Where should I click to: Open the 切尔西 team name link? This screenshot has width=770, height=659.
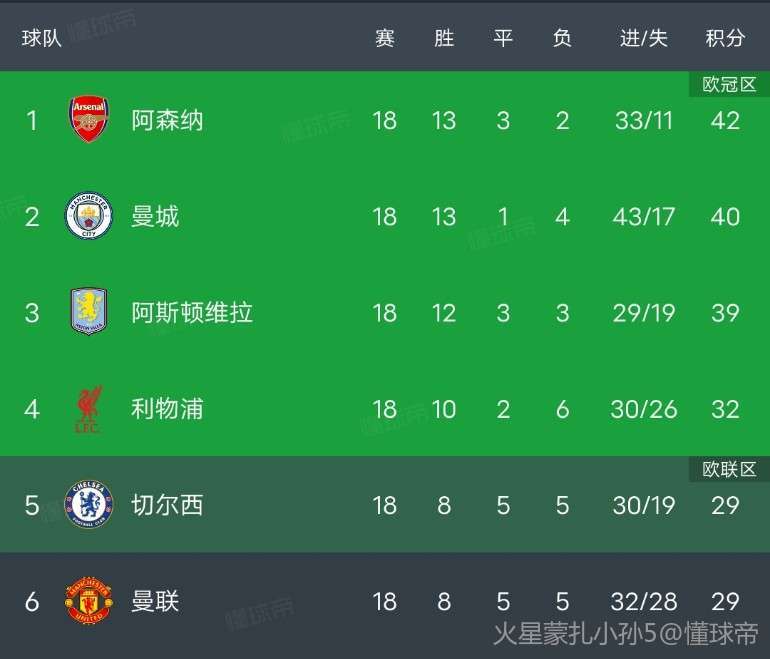click(x=167, y=505)
